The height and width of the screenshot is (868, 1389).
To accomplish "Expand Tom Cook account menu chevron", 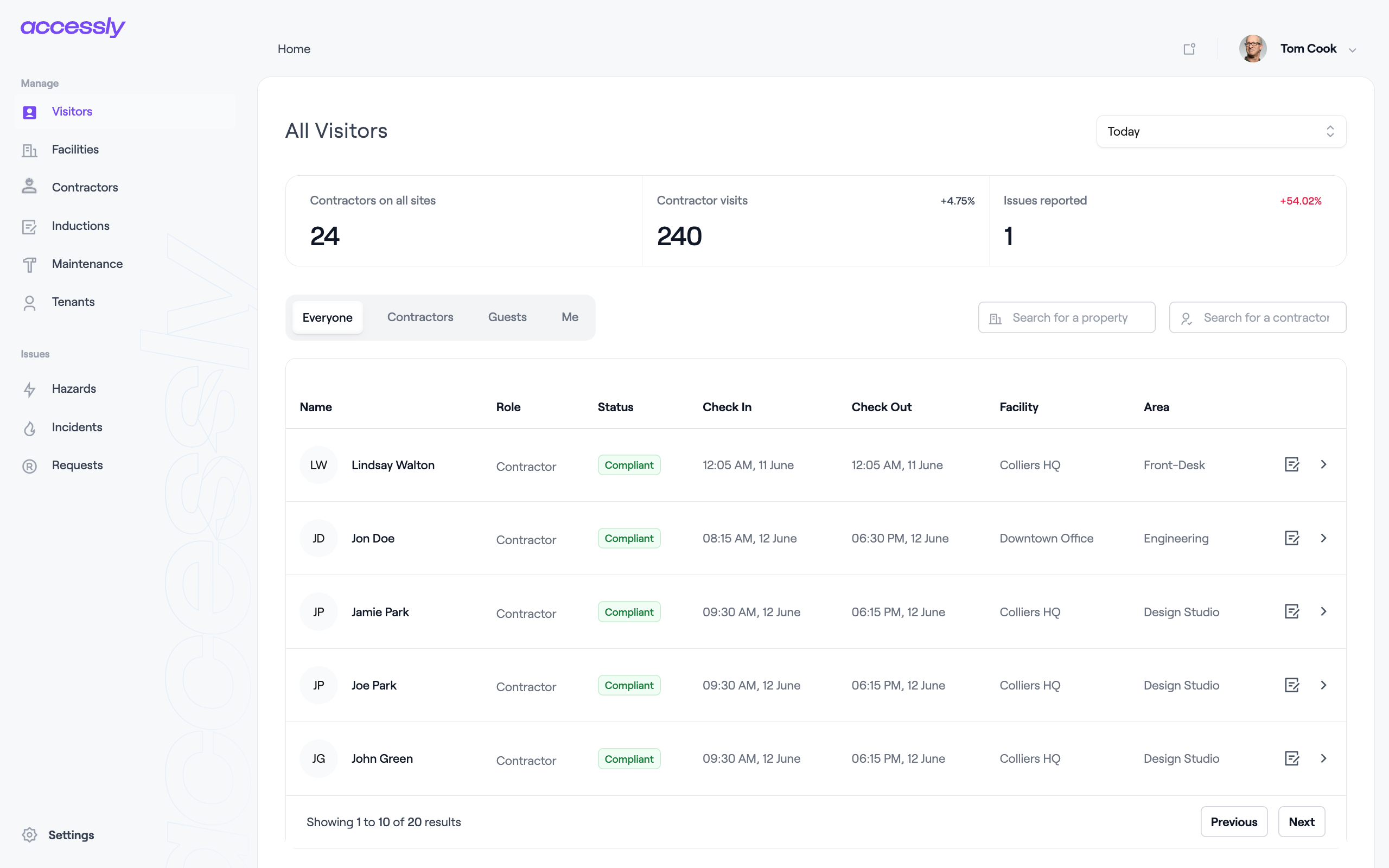I will point(1352,50).
